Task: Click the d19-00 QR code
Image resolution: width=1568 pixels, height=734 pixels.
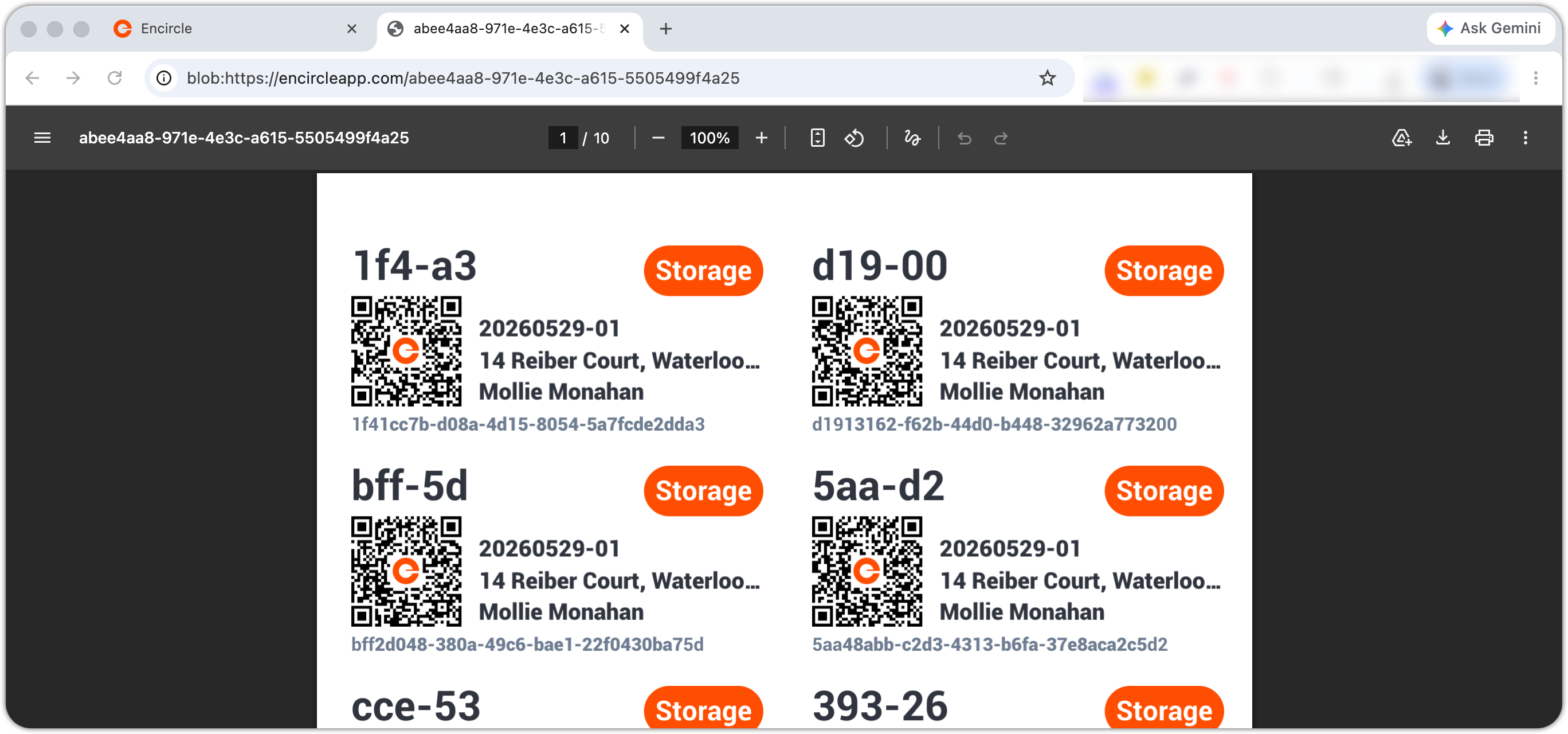Action: coord(867,351)
